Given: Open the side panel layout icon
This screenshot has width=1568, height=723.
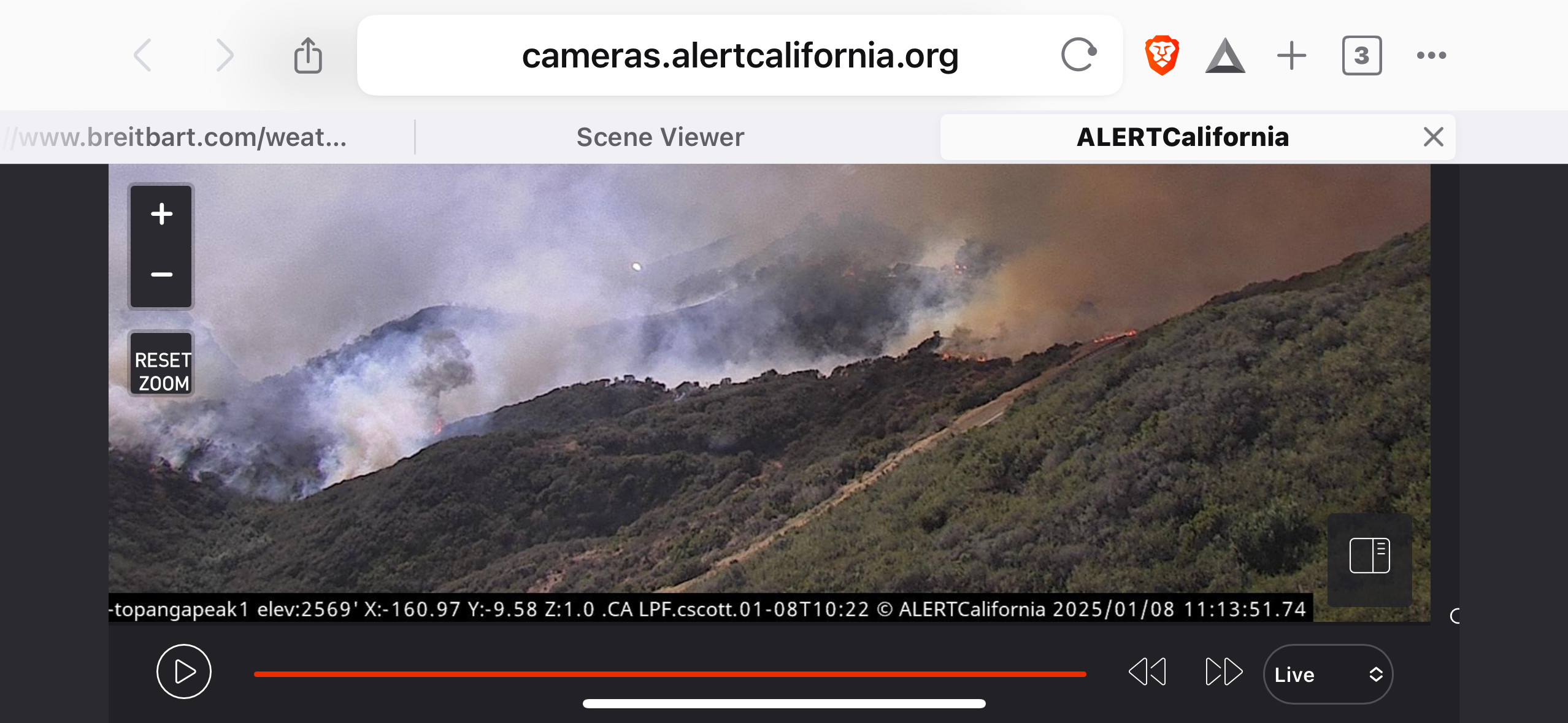Looking at the screenshot, I should tap(1369, 556).
